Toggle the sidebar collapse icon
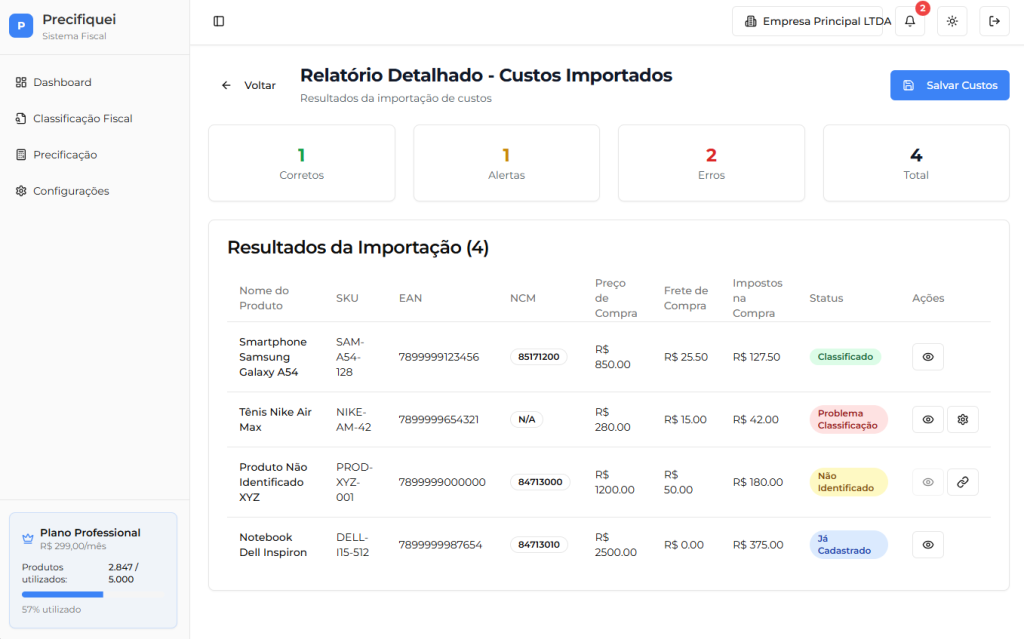 tap(219, 21)
